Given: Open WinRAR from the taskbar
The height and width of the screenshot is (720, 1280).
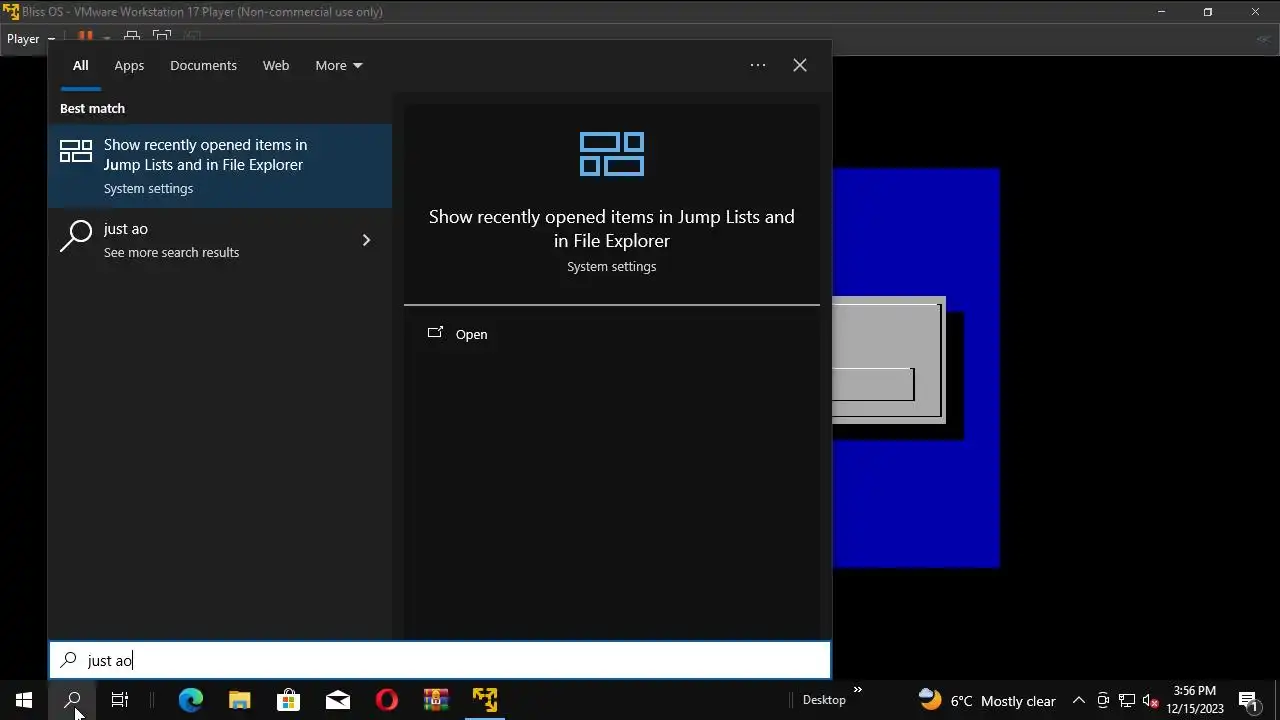Looking at the screenshot, I should (436, 700).
